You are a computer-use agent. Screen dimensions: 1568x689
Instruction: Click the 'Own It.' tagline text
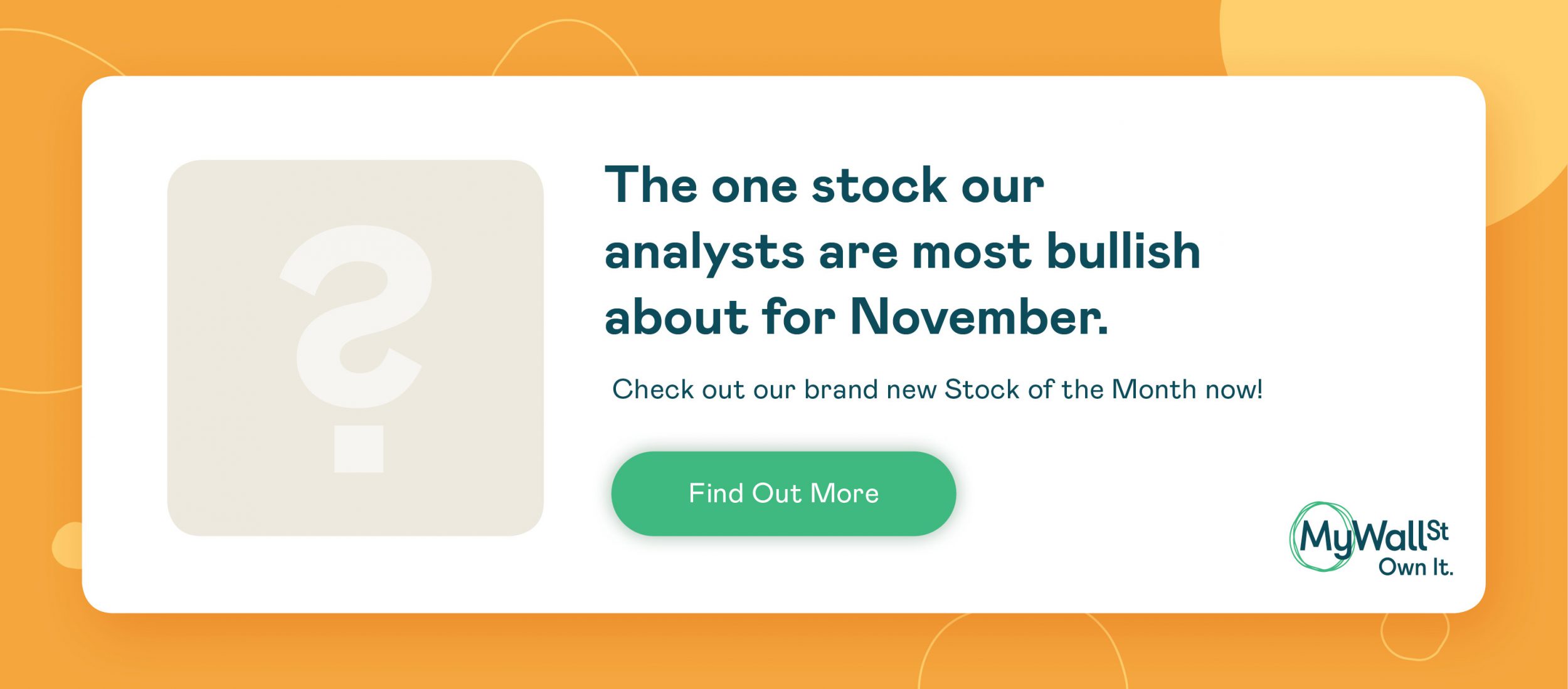point(1416,567)
